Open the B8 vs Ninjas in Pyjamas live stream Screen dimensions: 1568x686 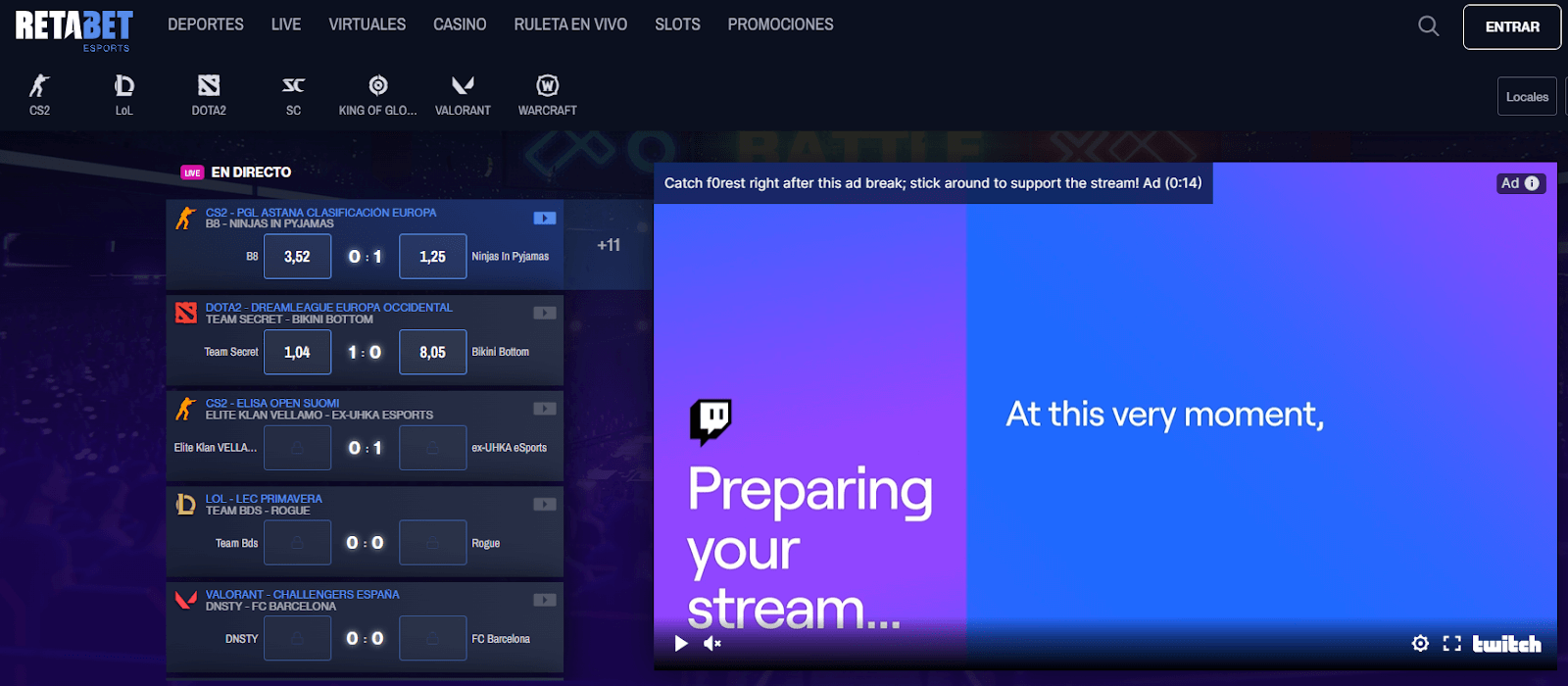[545, 219]
